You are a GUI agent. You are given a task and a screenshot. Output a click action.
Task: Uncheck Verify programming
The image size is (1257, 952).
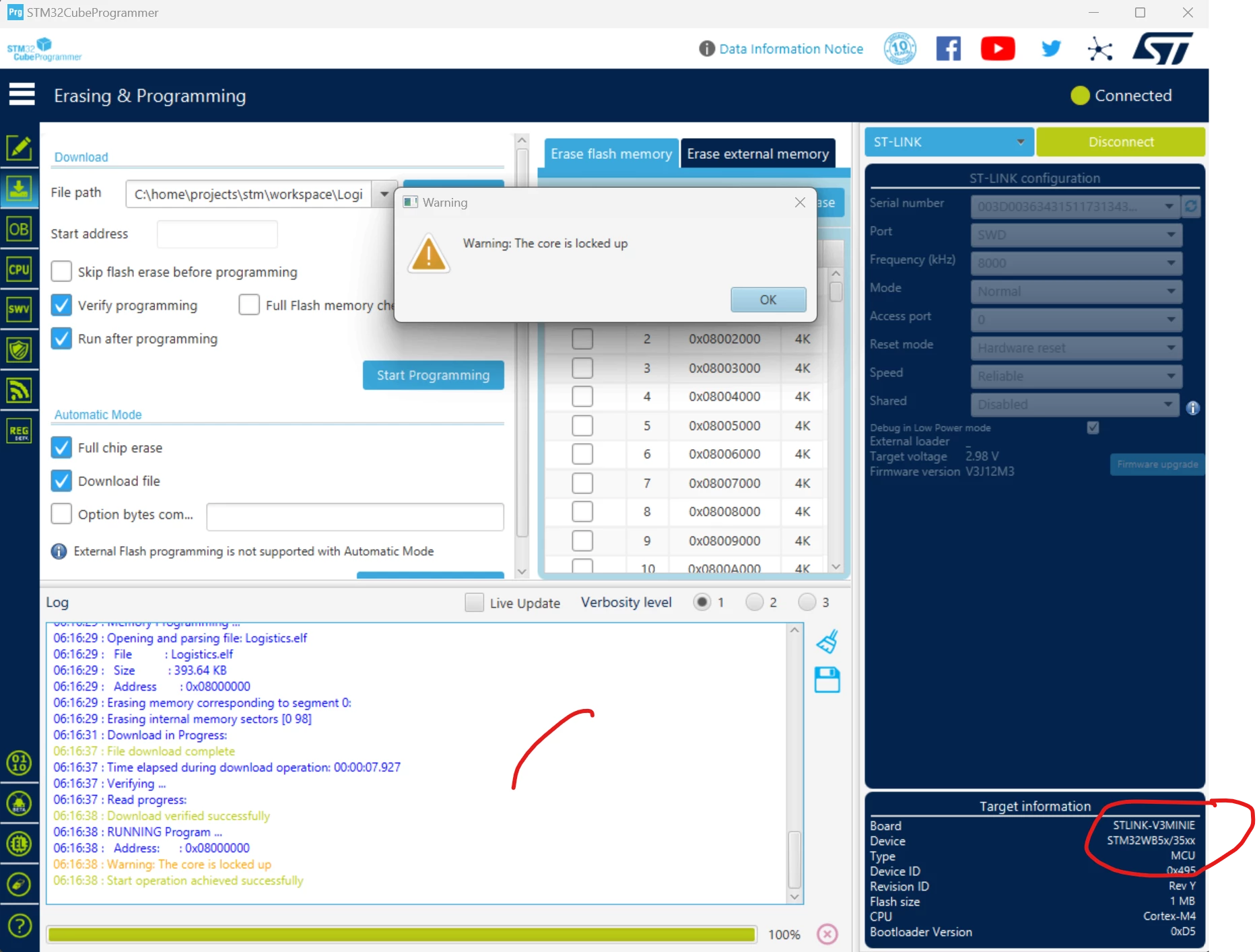pyautogui.click(x=61, y=305)
